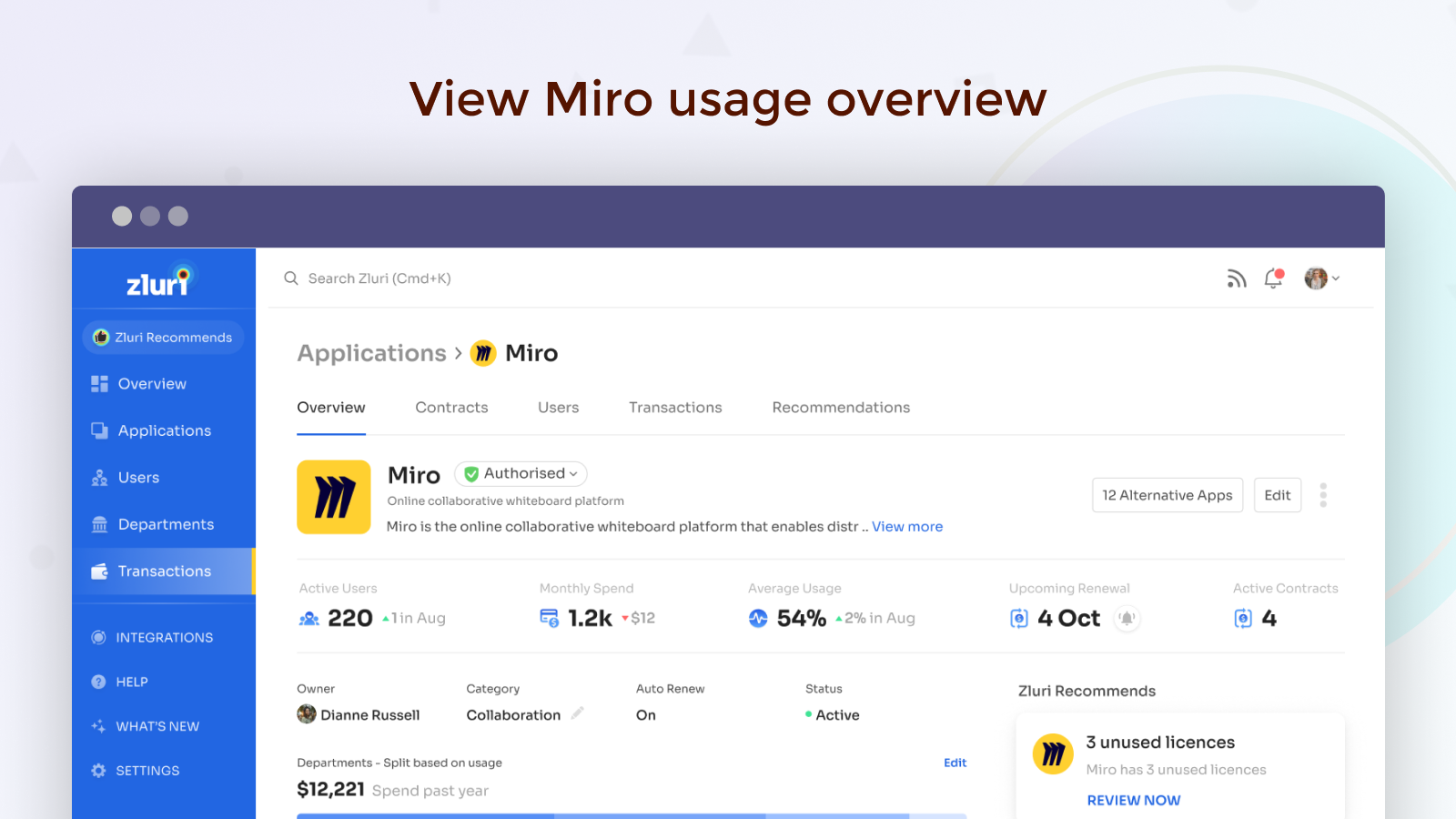Click the Users people icon in sidebar
Screen dimensions: 1456x819
[99, 478]
